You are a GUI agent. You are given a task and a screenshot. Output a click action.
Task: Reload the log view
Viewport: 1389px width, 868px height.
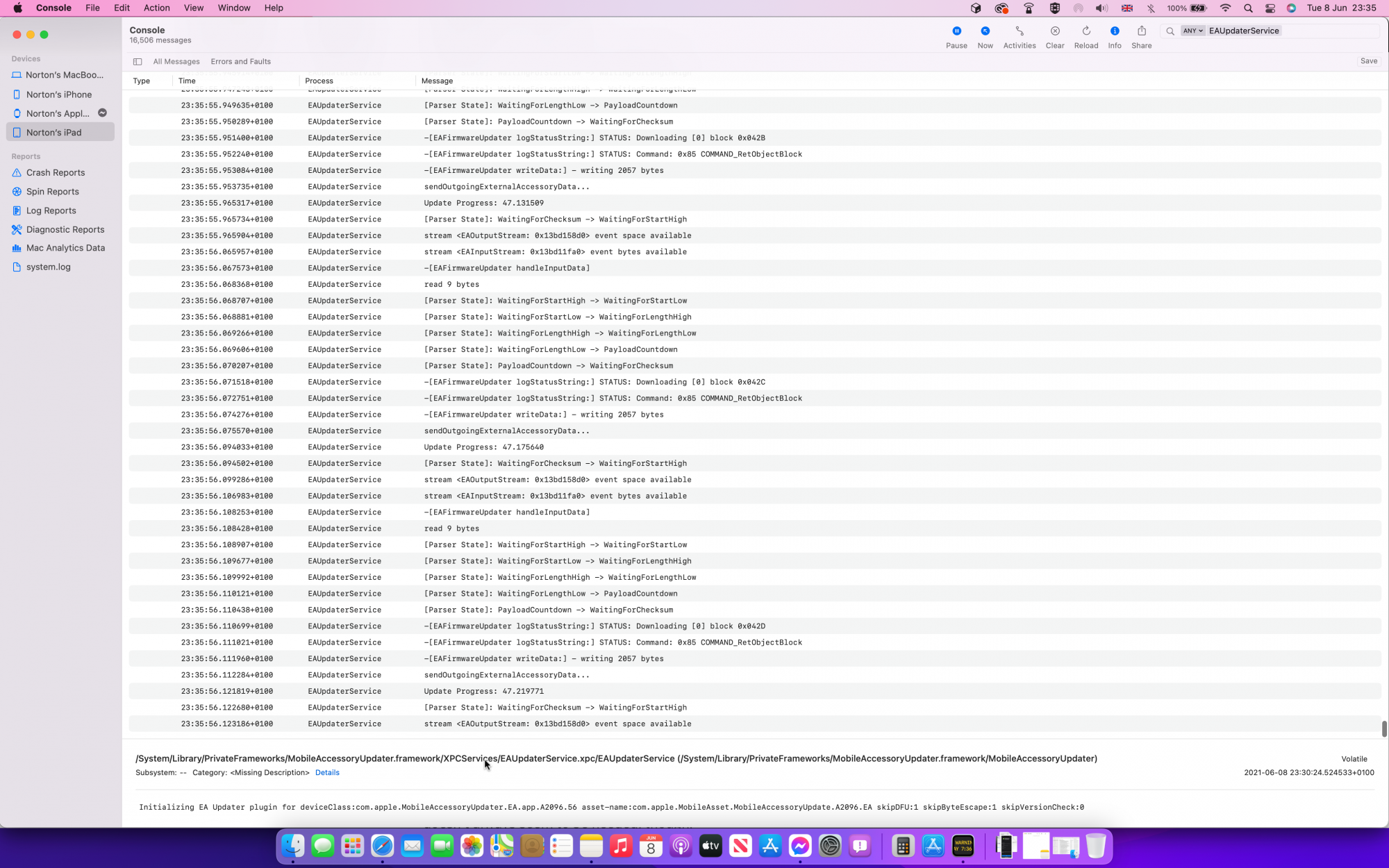click(1086, 31)
